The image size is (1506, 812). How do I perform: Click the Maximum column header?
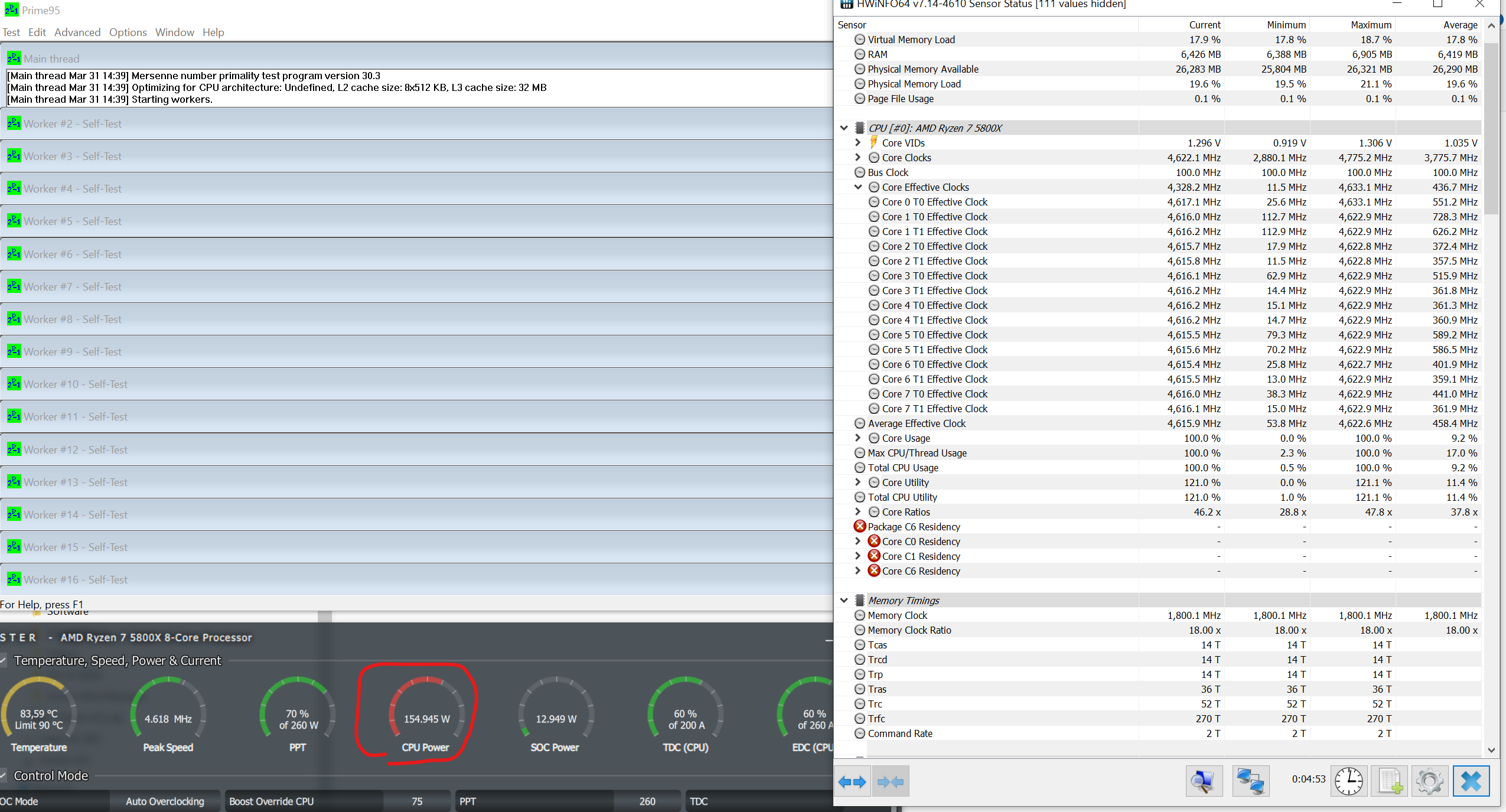click(x=1370, y=25)
